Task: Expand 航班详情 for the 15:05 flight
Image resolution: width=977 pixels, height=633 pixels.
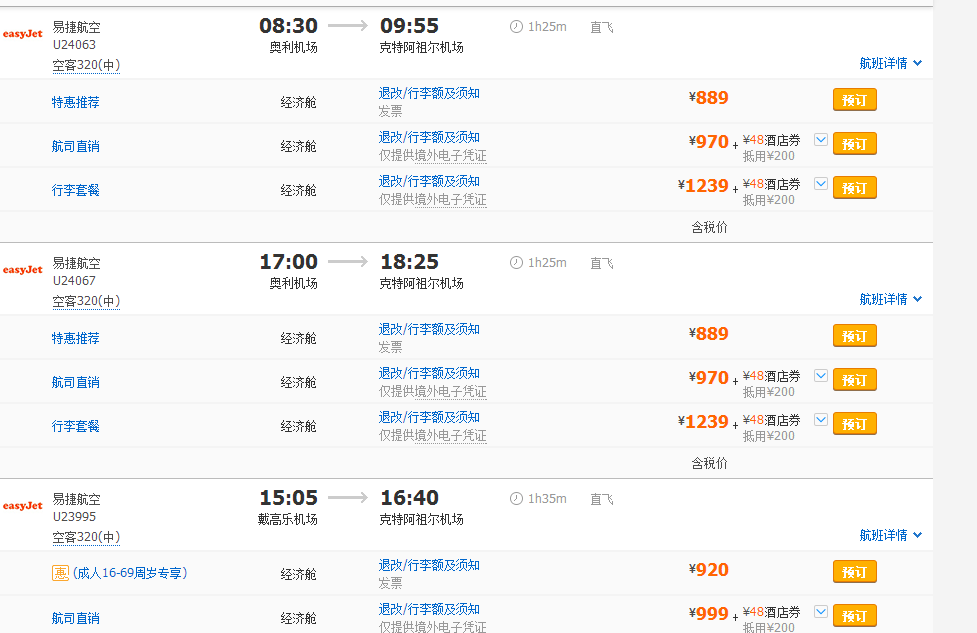Action: 890,535
